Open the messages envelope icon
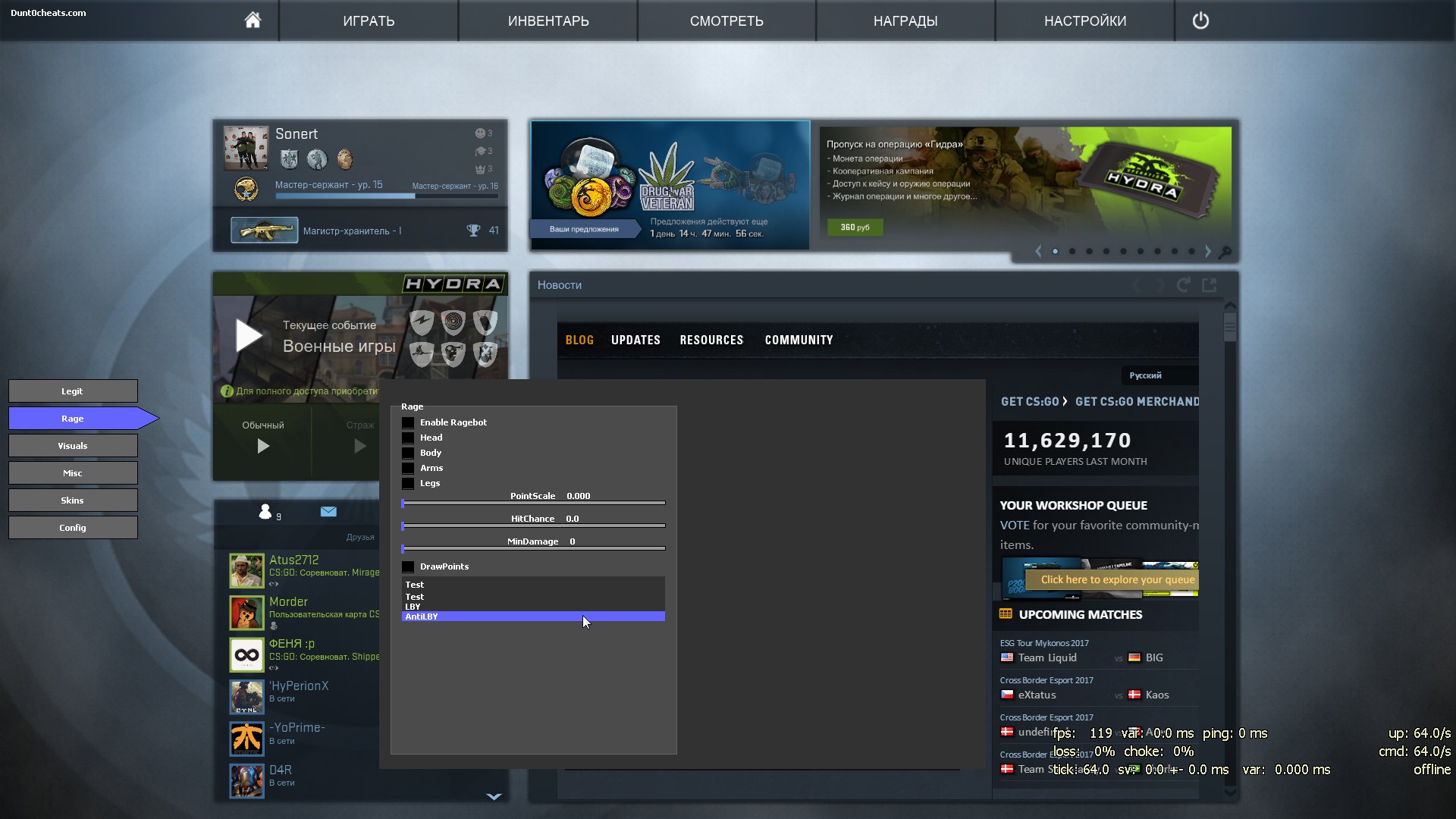 (x=328, y=512)
